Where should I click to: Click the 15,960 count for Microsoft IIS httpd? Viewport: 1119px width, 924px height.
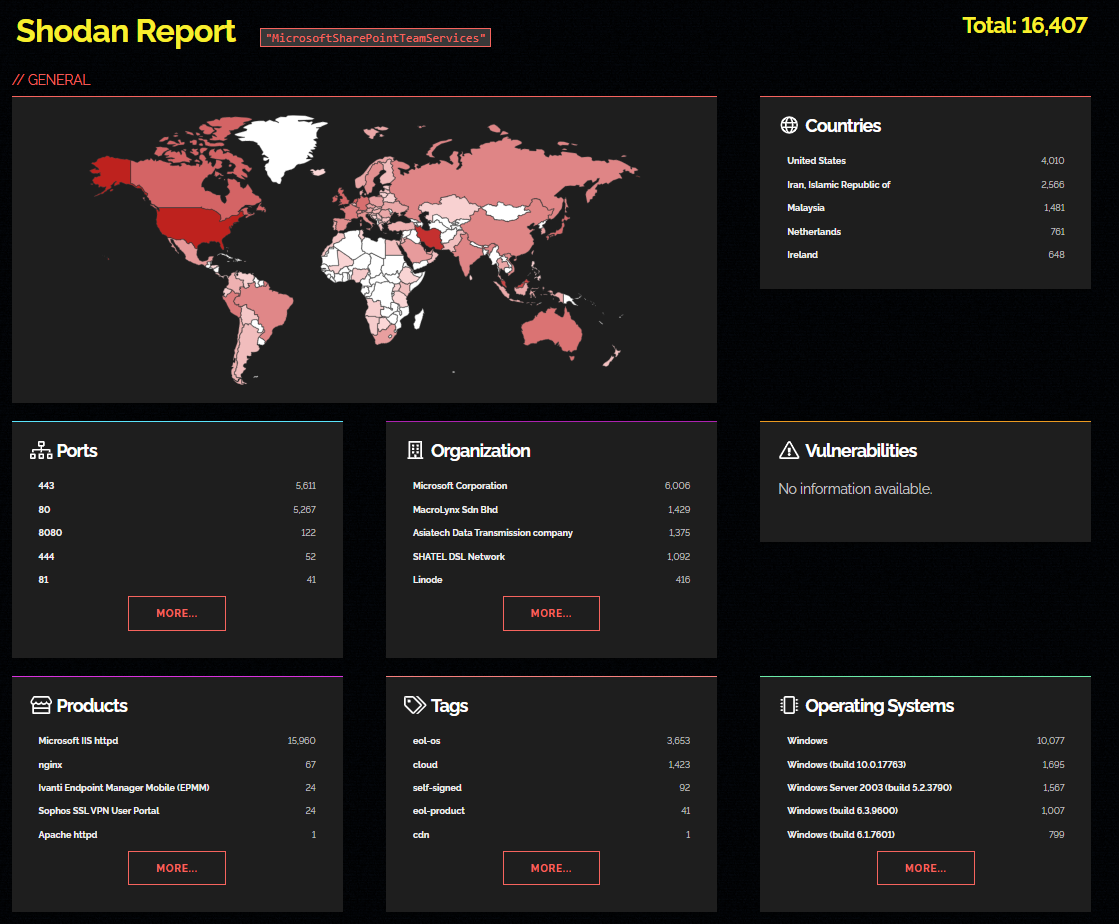(x=301, y=741)
